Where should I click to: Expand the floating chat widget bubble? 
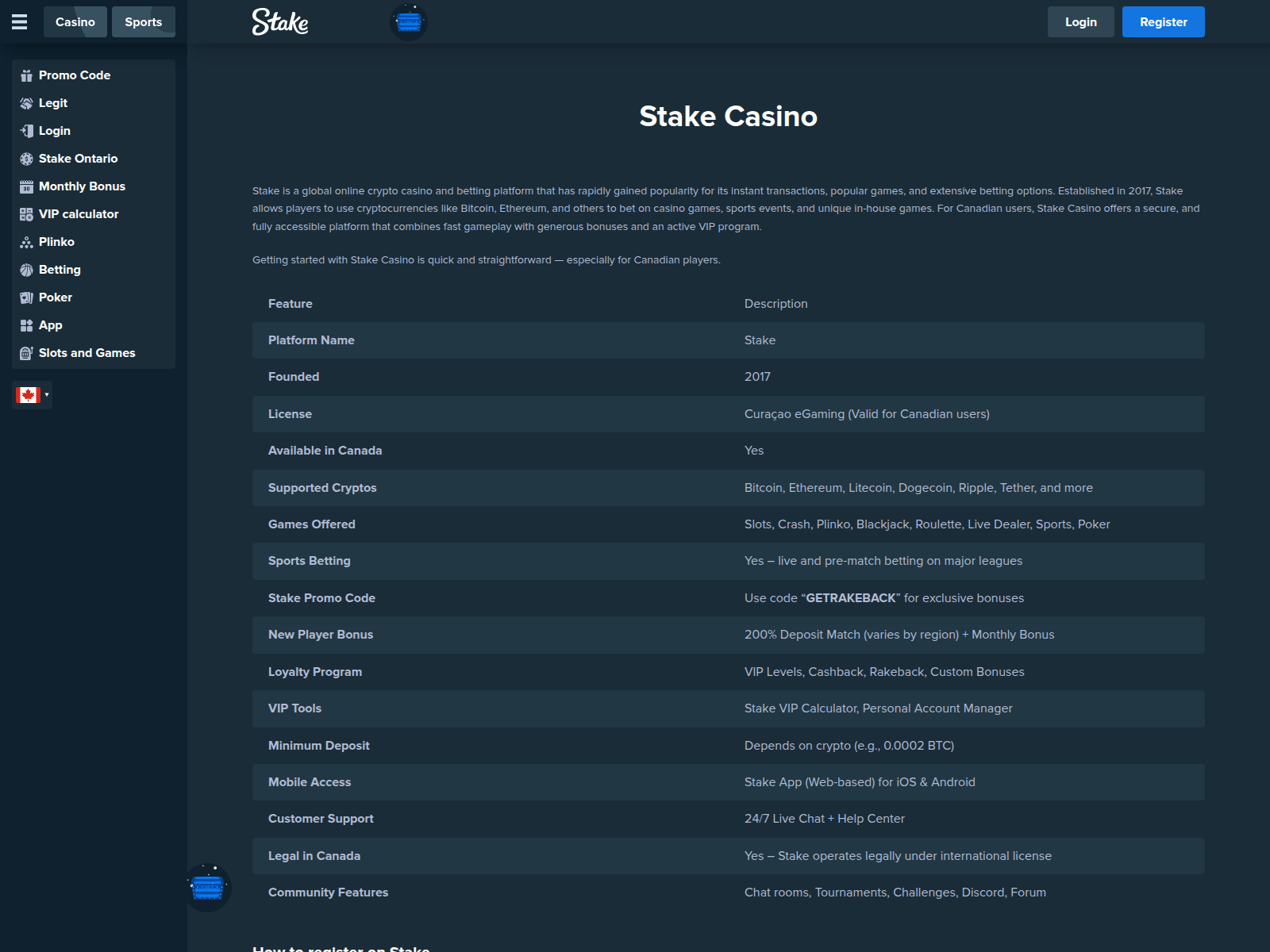pos(208,888)
